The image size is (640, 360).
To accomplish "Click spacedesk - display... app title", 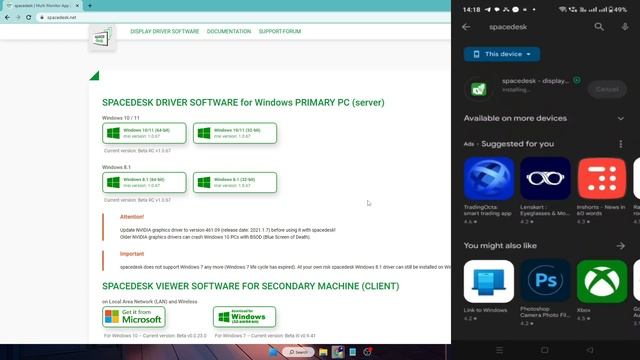I will [x=536, y=81].
